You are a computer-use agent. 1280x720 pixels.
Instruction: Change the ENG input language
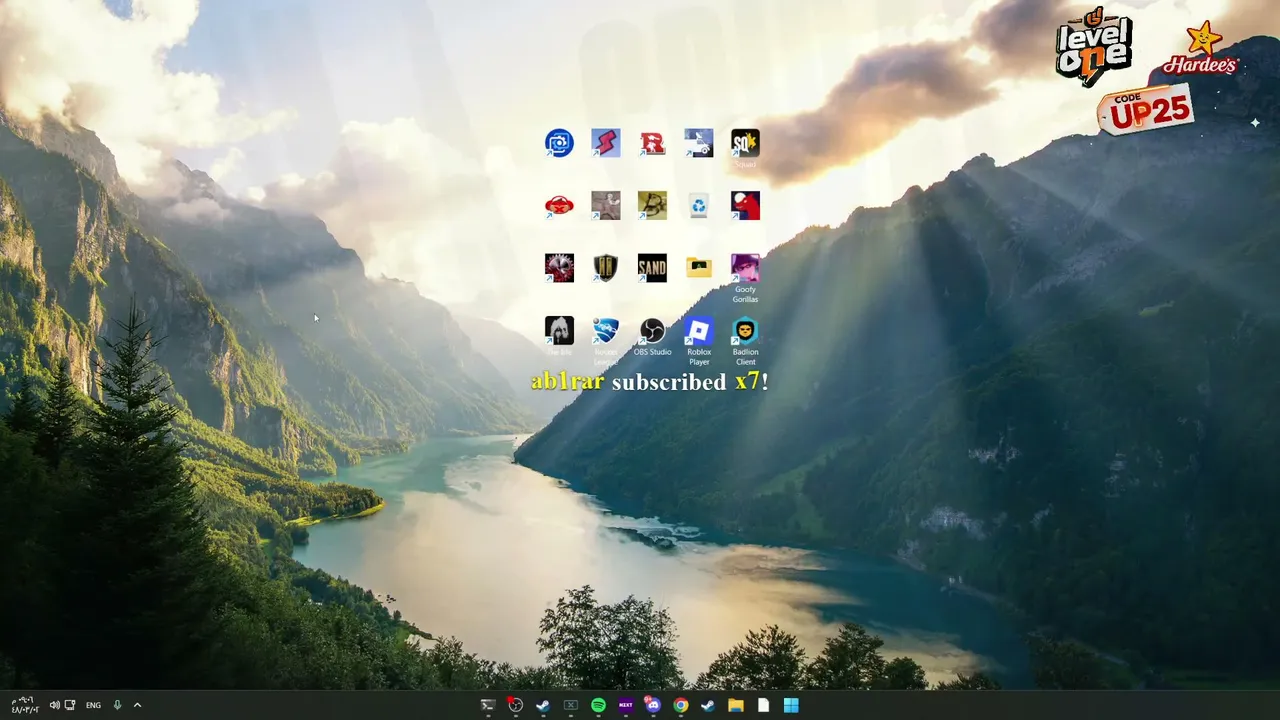click(x=93, y=705)
